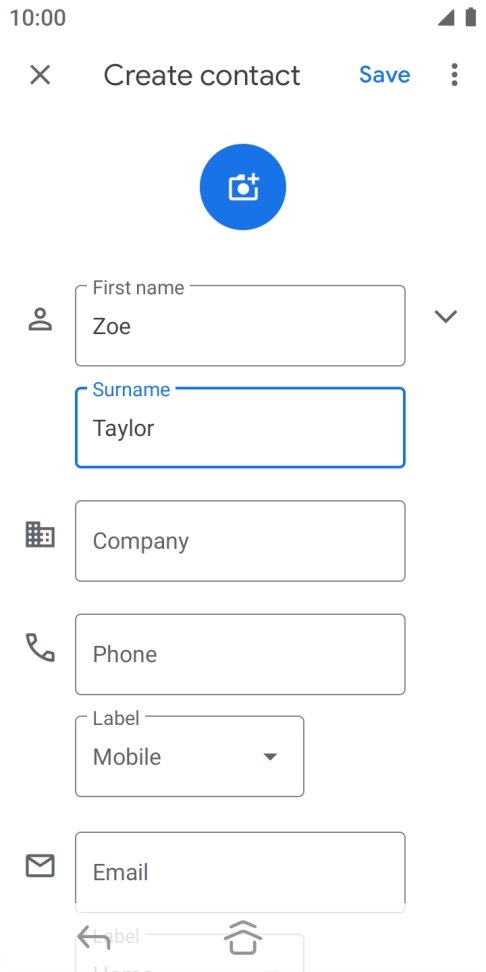This screenshot has width=486, height=972.
Task: Tap the company building icon
Action: 40,534
